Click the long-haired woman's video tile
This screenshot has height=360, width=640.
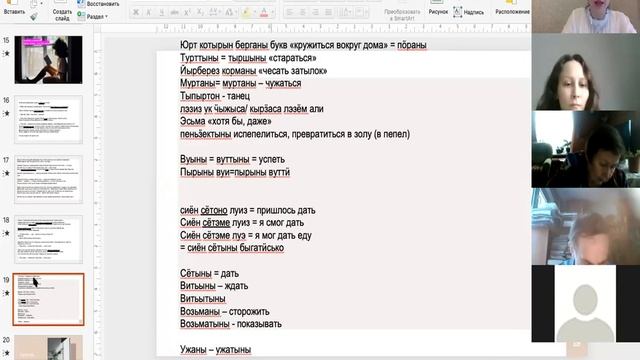click(586, 72)
